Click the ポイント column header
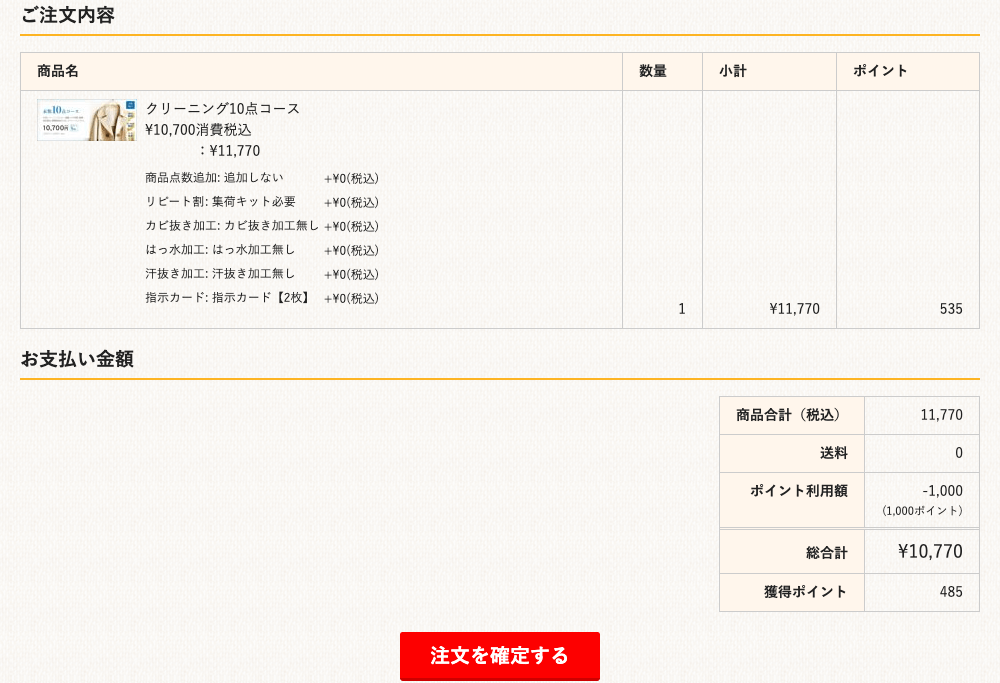This screenshot has height=683, width=1000. tap(880, 71)
